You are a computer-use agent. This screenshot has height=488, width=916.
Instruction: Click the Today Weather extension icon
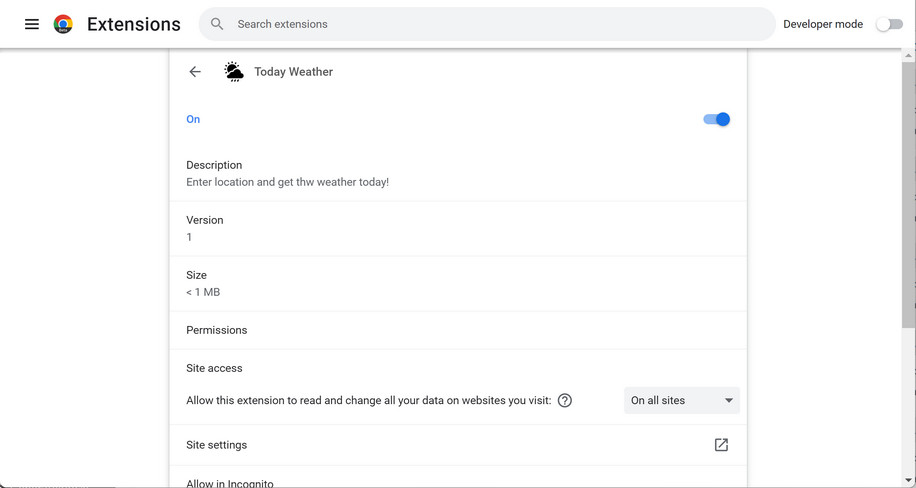(234, 72)
